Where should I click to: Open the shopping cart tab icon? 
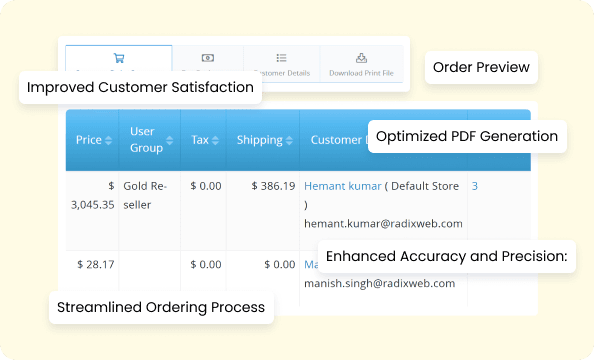pos(119,58)
